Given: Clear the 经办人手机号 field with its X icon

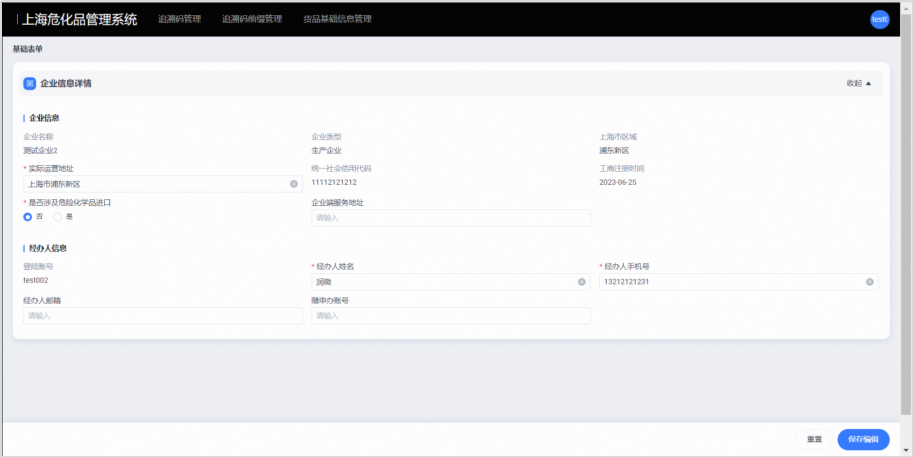Looking at the screenshot, I should click(x=870, y=282).
